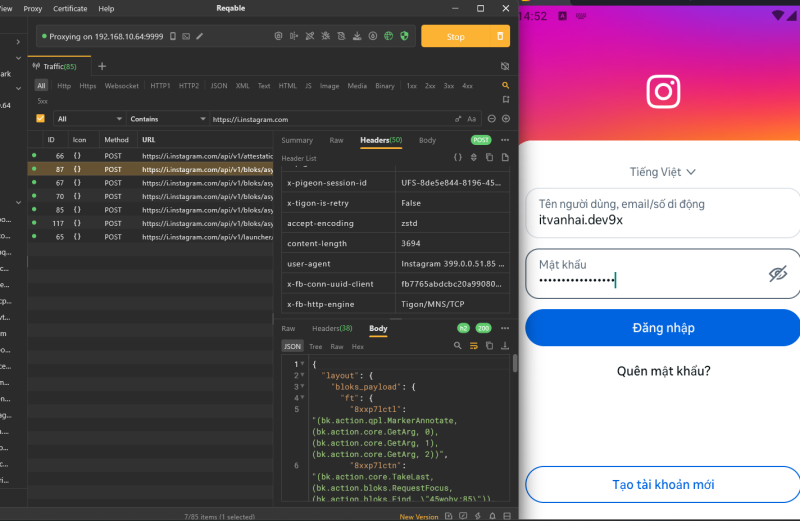Copy the request header list

(x=490, y=158)
